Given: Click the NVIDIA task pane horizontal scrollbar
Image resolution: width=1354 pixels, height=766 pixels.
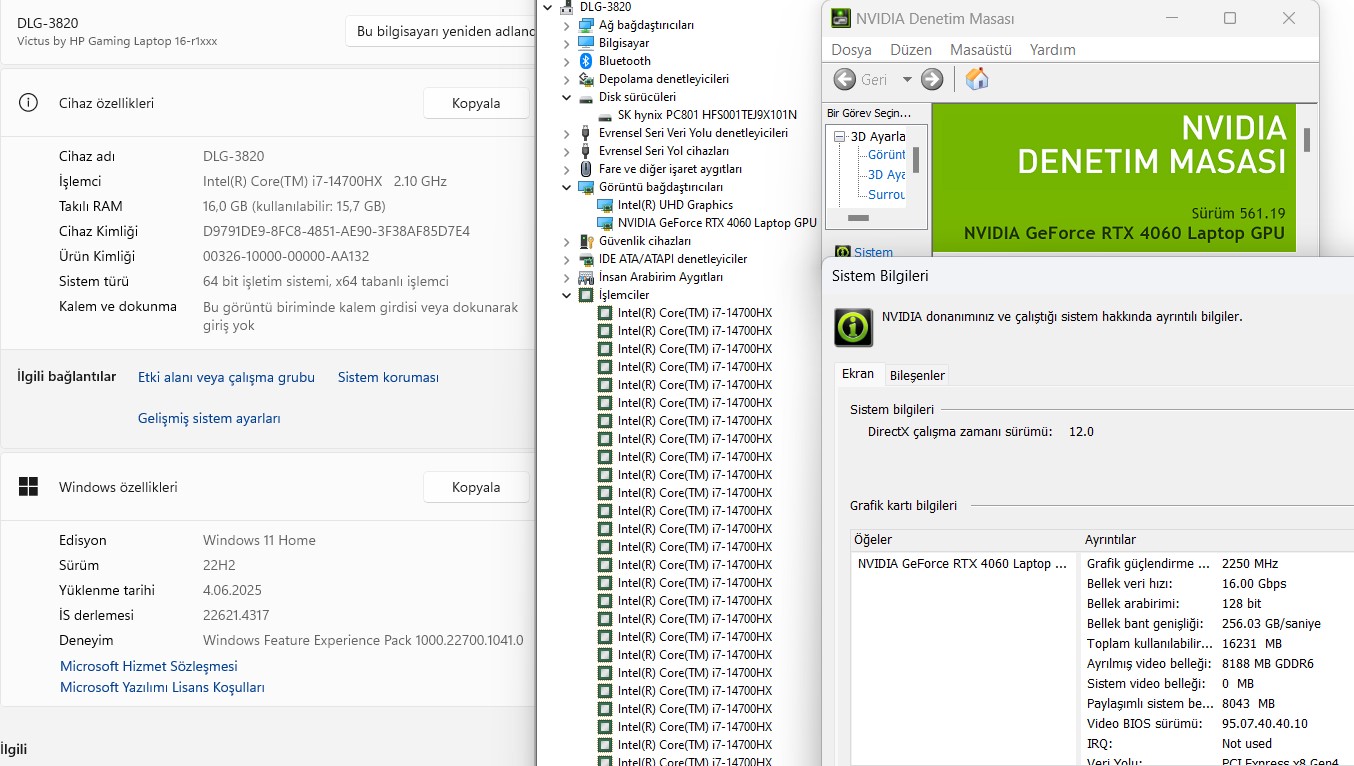Looking at the screenshot, I should click(x=858, y=217).
